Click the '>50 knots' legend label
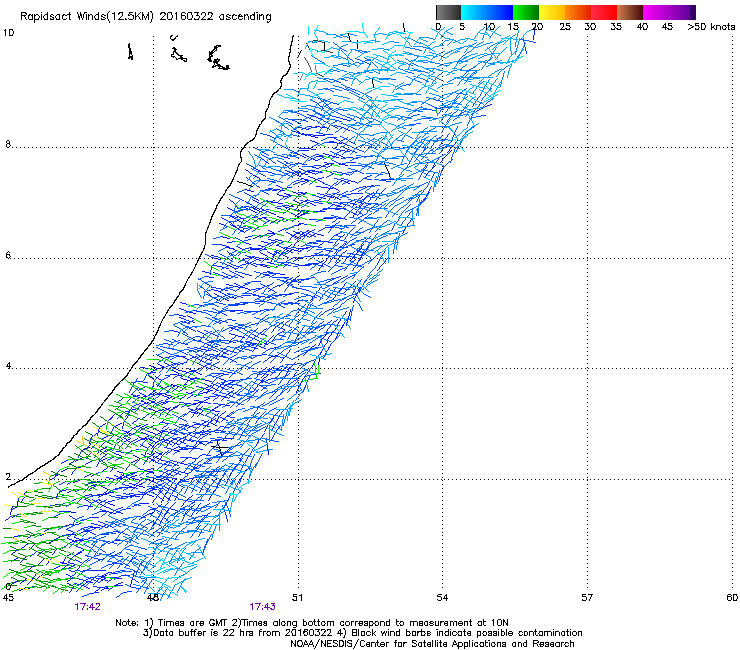 click(x=711, y=27)
